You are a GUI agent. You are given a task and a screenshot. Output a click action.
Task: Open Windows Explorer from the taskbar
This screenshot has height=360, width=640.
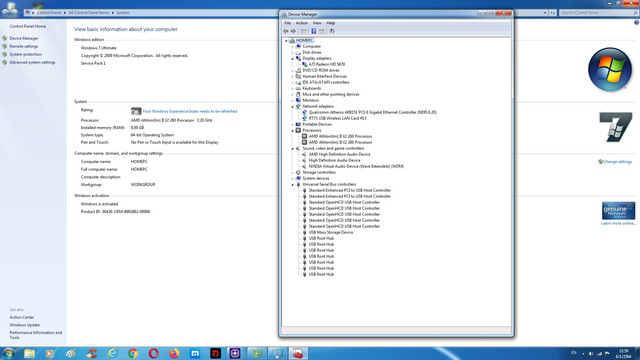(x=29, y=353)
